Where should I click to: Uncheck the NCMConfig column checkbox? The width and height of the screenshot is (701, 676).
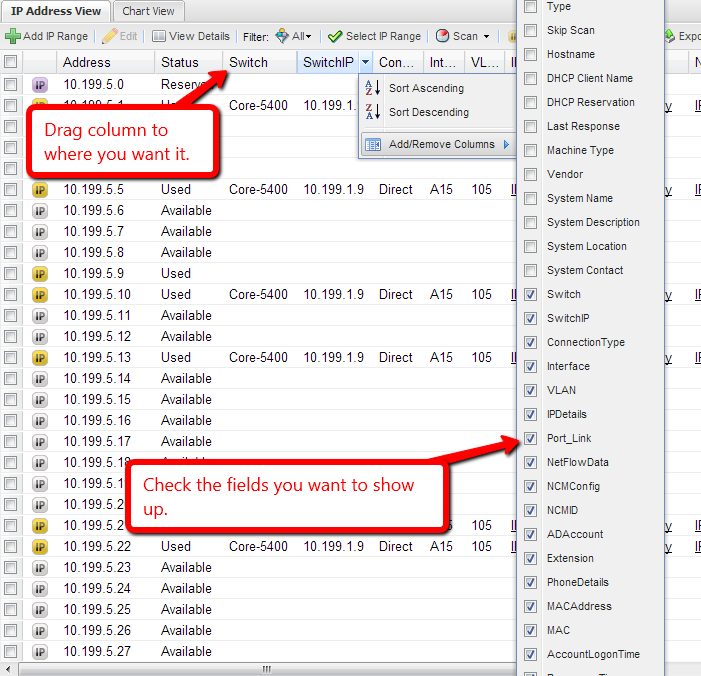[x=530, y=486]
